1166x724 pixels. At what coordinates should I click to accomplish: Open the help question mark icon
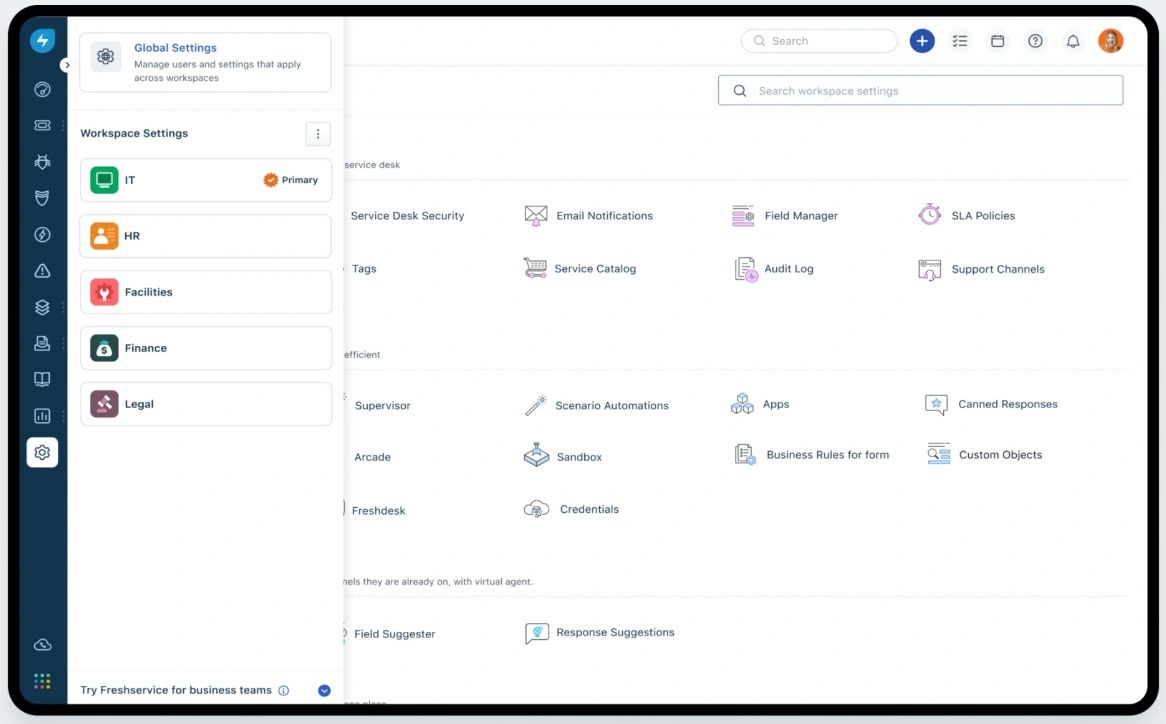[x=1035, y=41]
